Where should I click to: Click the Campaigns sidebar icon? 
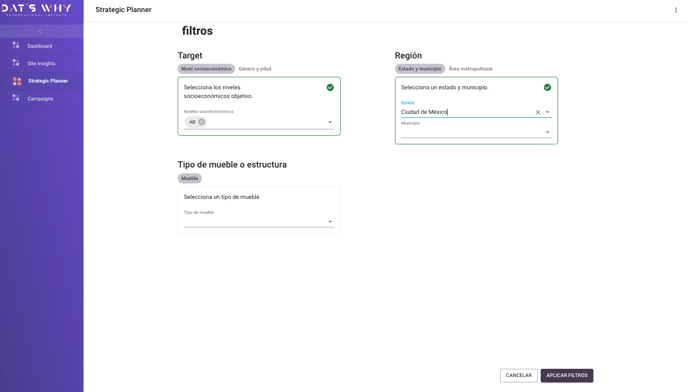click(x=16, y=98)
